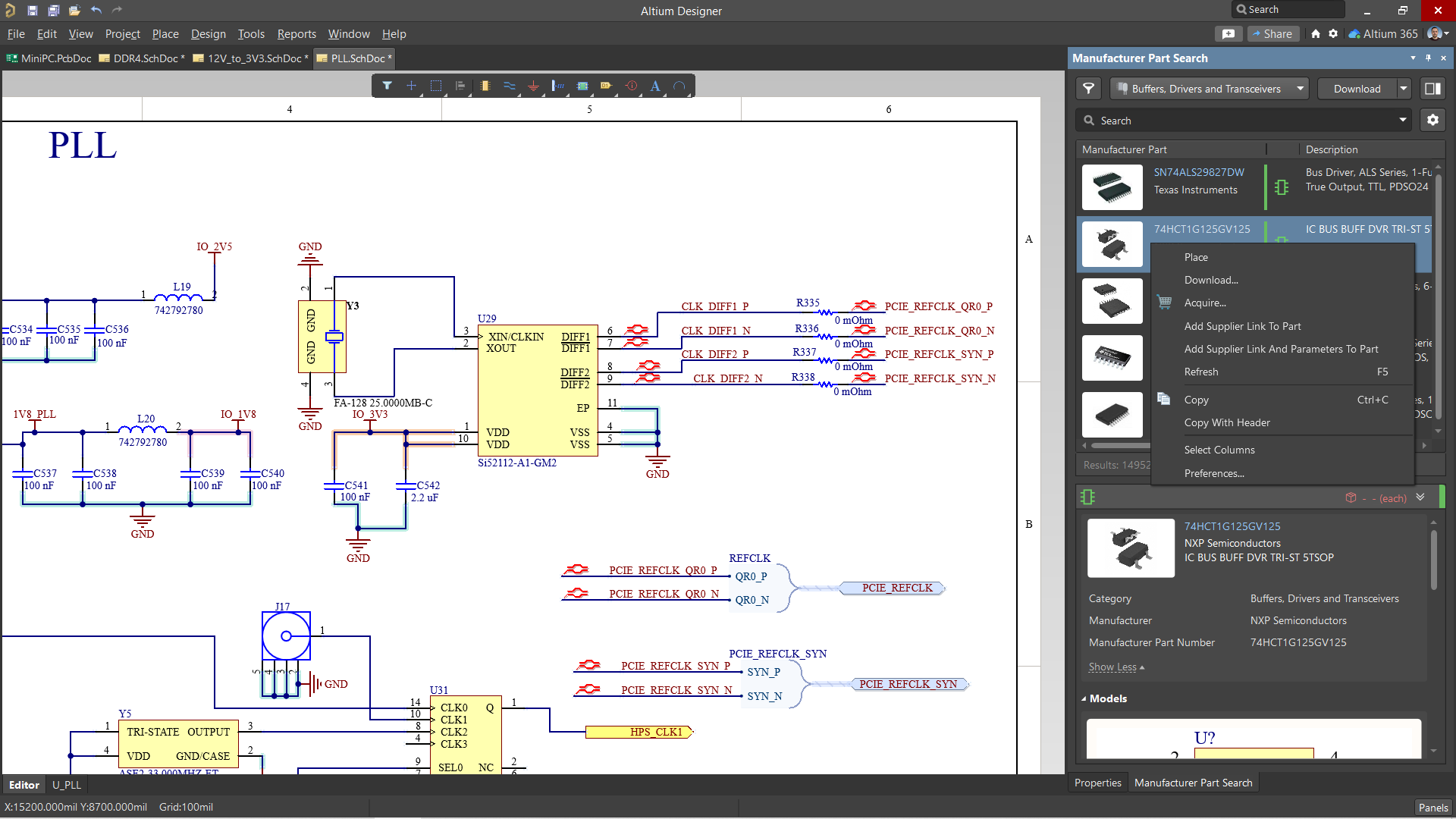Click the Show Less link
Image resolution: width=1456 pixels, height=819 pixels.
[x=1116, y=667]
